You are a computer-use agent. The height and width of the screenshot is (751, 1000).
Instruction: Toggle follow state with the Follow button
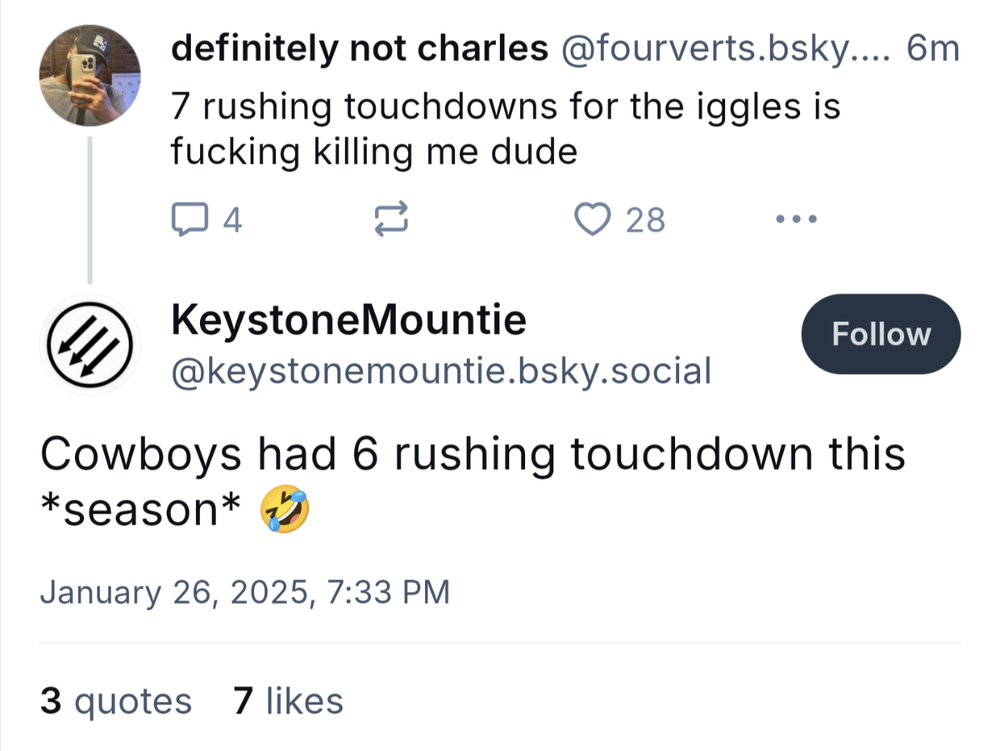(x=880, y=334)
